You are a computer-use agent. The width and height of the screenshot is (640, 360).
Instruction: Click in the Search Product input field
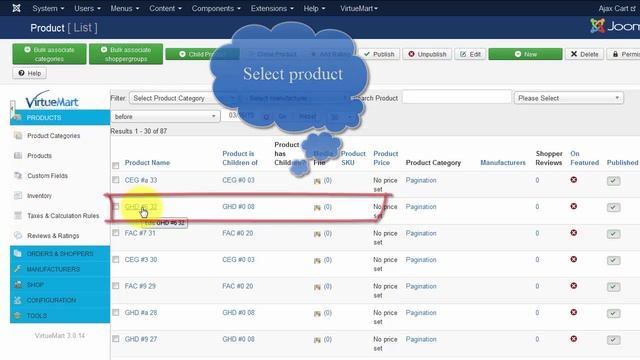coord(456,98)
